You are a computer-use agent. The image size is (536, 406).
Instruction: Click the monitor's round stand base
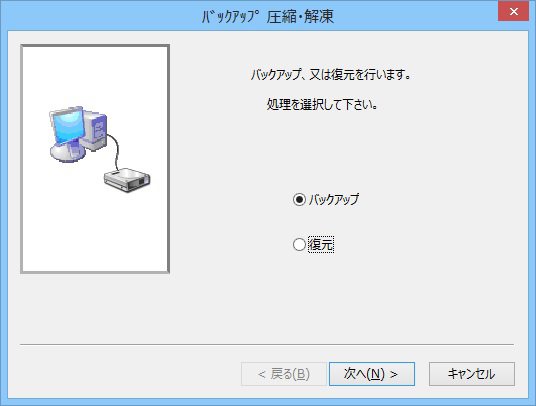point(67,152)
